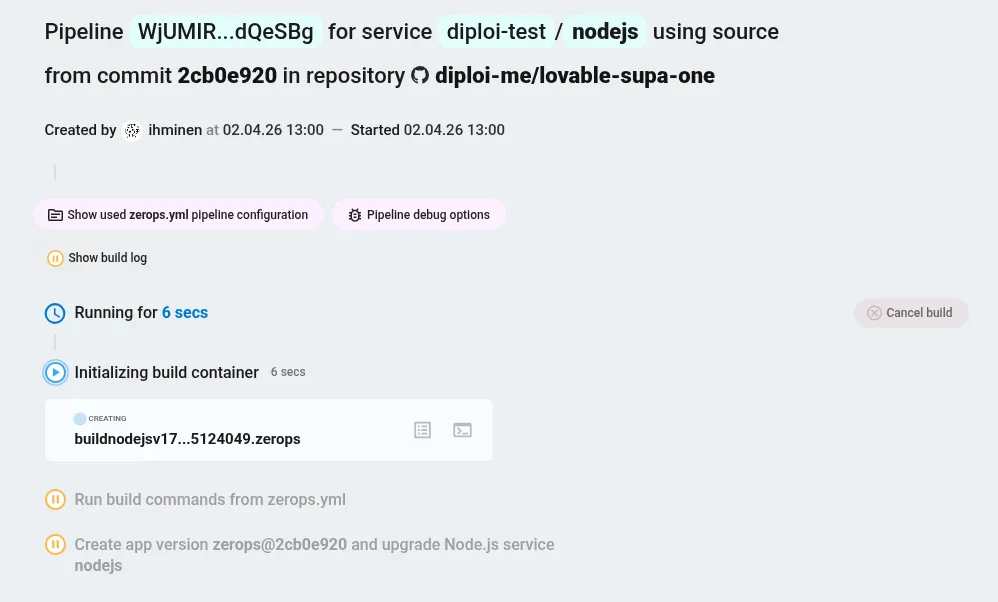Click the WjUMIR...dQeSBg pipeline ID chip
This screenshot has height=602, width=998.
coord(225,31)
